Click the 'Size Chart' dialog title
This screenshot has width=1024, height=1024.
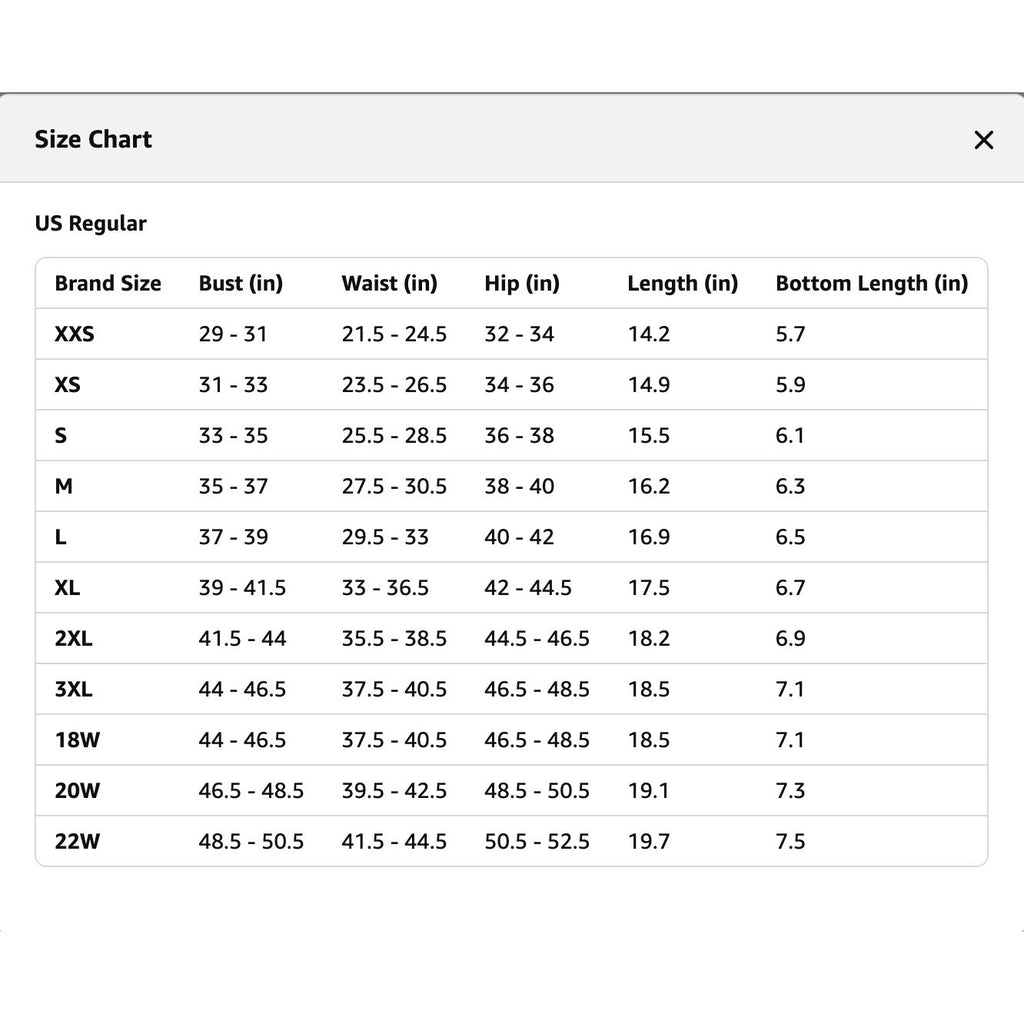pyautogui.click(x=93, y=139)
